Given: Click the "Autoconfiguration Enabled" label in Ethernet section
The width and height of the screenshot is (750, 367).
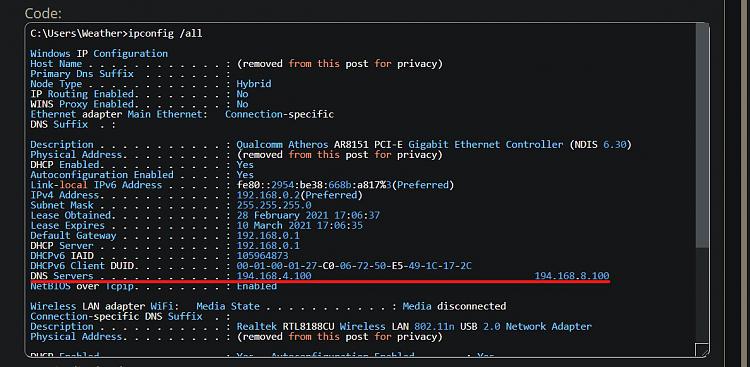Looking at the screenshot, I should click(x=102, y=175).
